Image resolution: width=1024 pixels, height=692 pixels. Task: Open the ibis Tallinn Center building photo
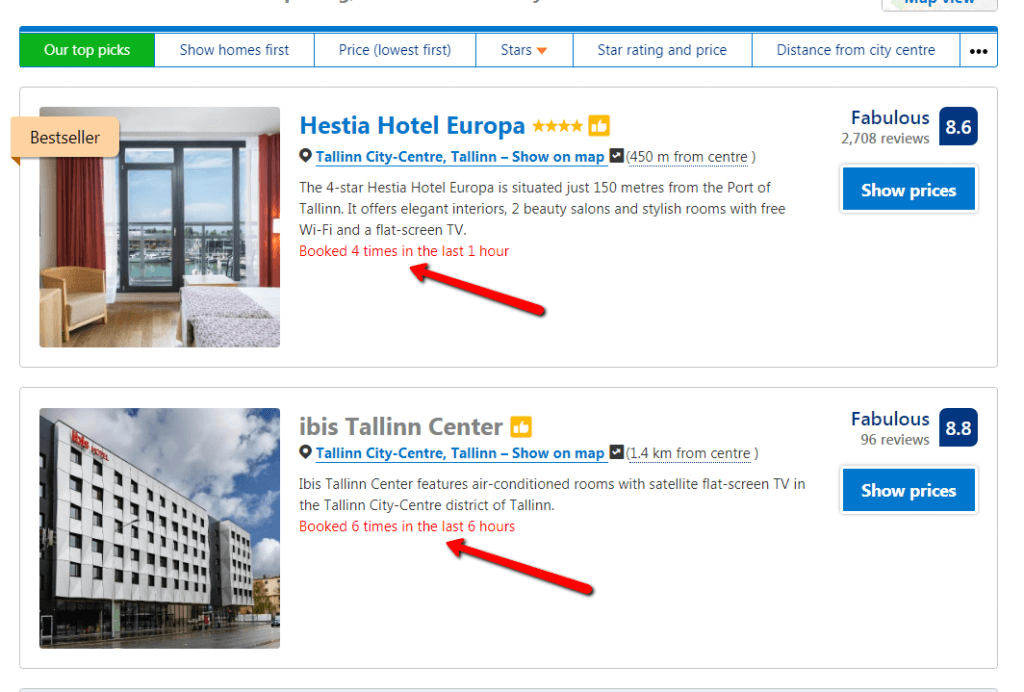160,528
